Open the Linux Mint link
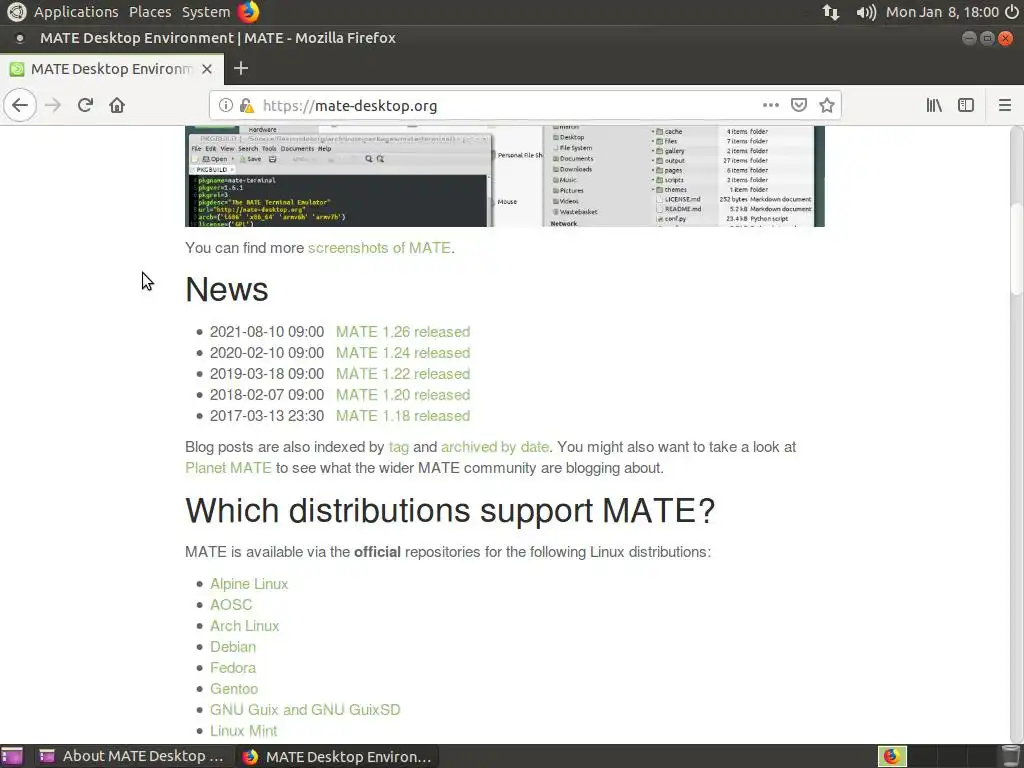The width and height of the screenshot is (1024, 768). pos(243,730)
